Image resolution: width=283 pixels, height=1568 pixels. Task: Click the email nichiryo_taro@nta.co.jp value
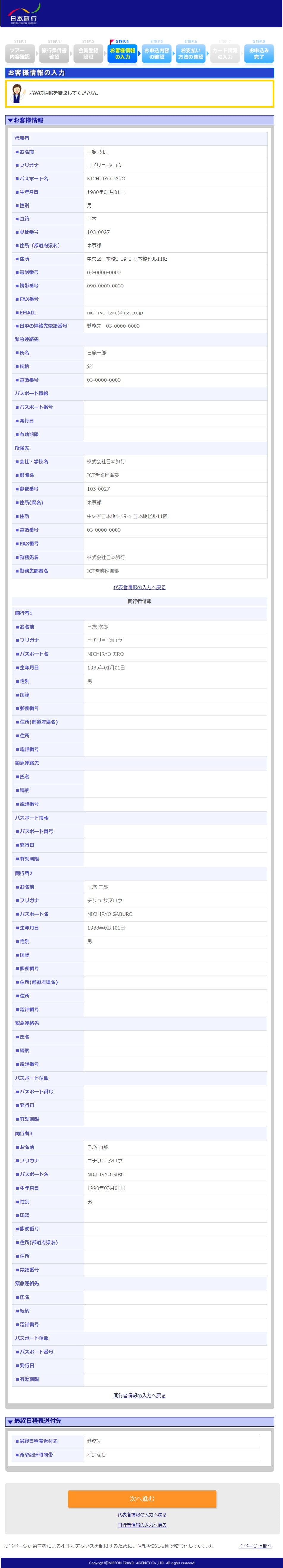[x=114, y=313]
